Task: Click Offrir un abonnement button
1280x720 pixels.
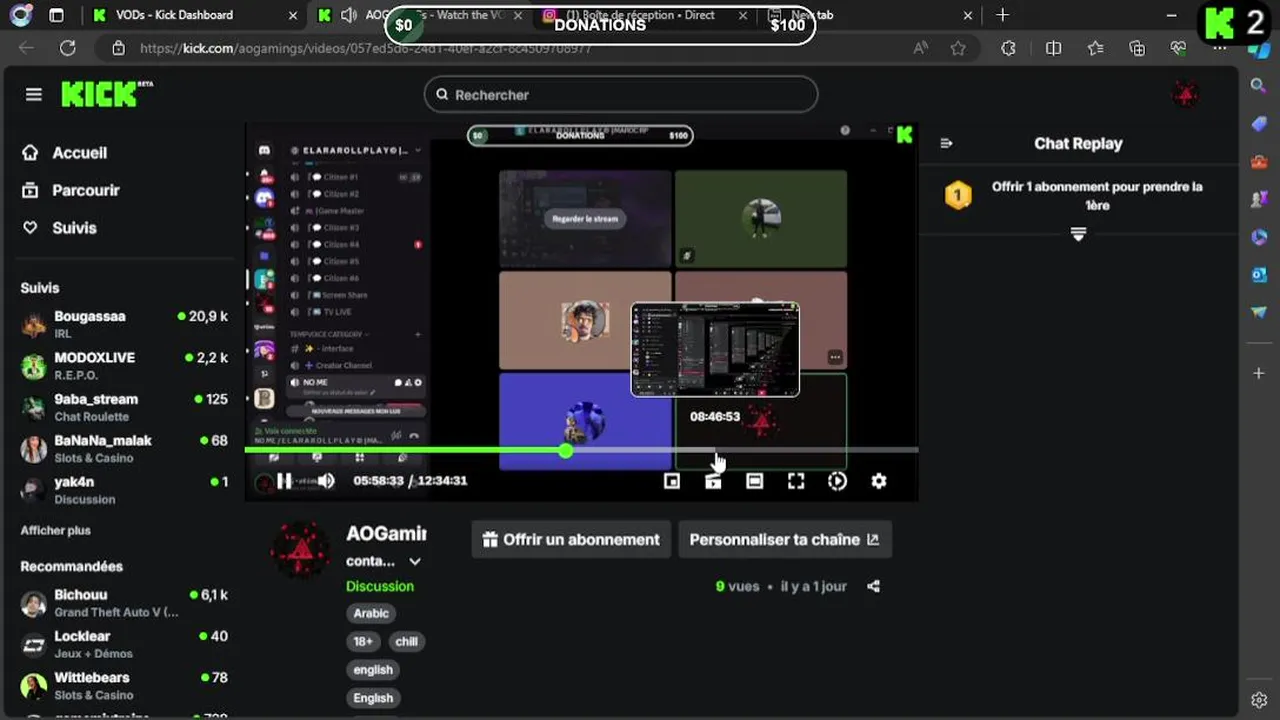Action: pyautogui.click(x=571, y=539)
